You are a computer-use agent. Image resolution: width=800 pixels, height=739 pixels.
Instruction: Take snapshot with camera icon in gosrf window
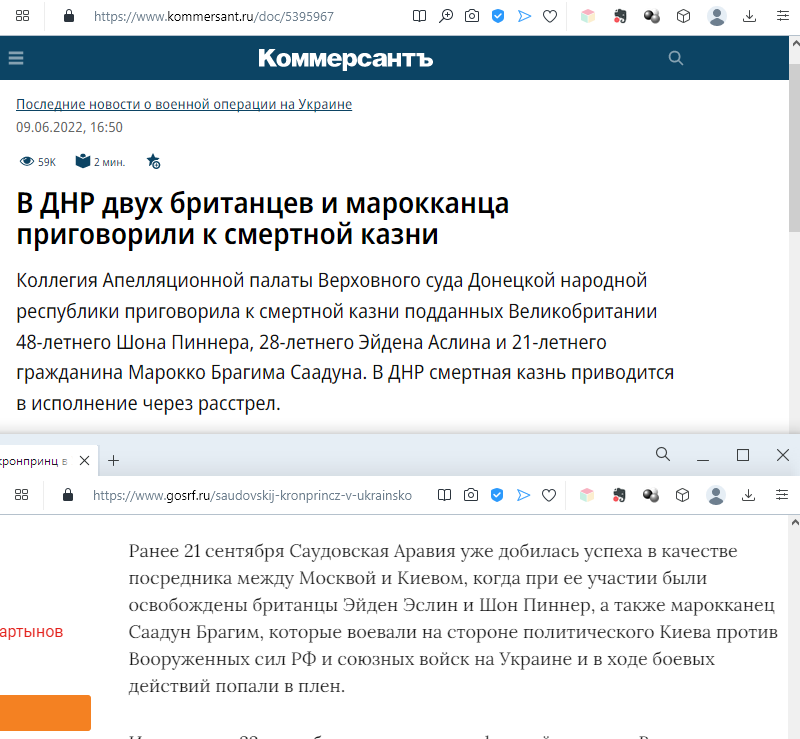[x=471, y=495]
